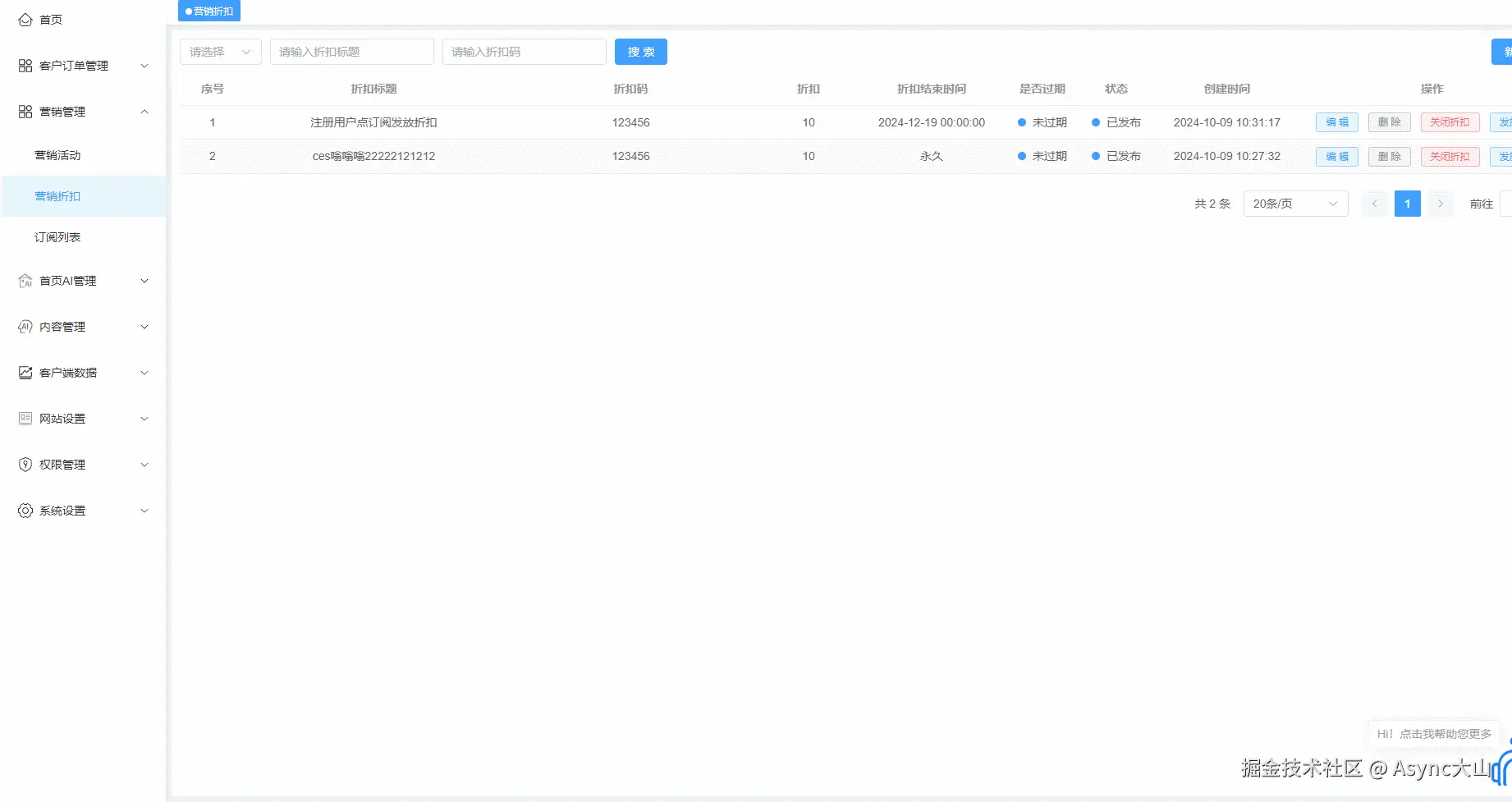Click the 首页AI管理 house icon

25,281
